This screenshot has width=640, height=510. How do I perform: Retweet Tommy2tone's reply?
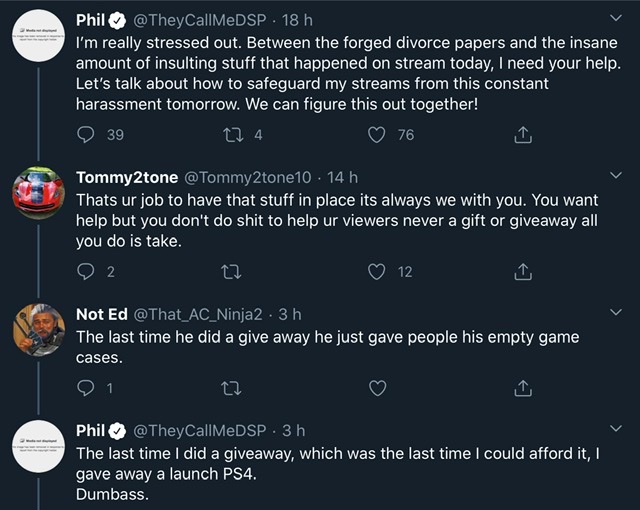(x=231, y=272)
